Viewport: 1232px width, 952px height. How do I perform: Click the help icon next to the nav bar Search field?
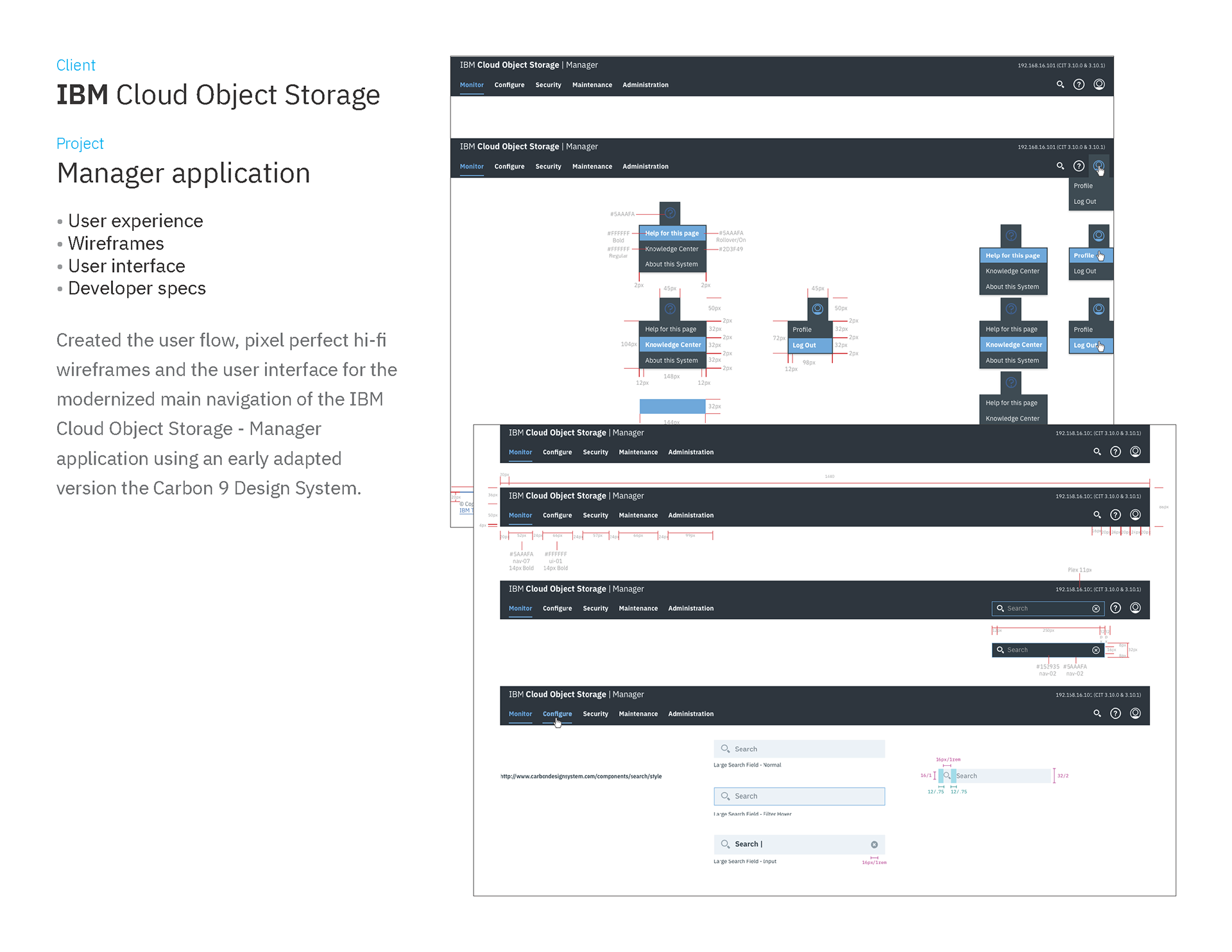click(x=1115, y=608)
